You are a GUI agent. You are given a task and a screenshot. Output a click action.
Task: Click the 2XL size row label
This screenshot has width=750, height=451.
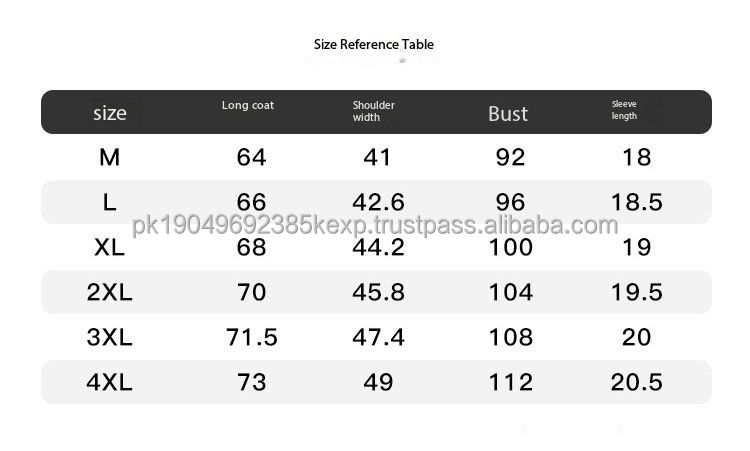pyautogui.click(x=110, y=292)
